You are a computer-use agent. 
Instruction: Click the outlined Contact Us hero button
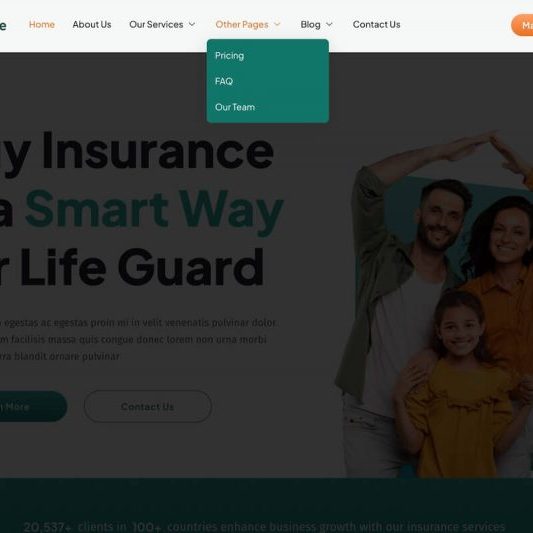tap(148, 407)
